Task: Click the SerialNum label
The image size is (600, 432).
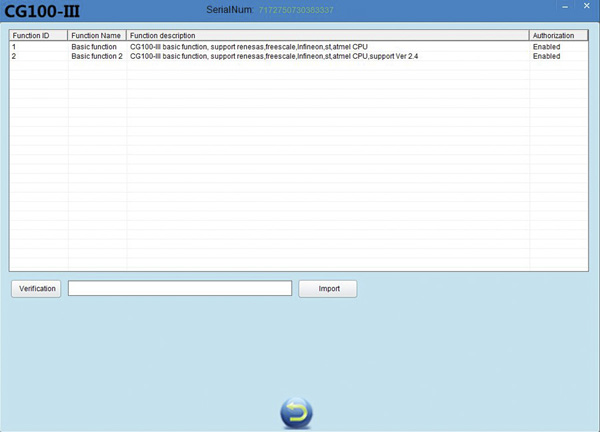Action: pos(230,10)
